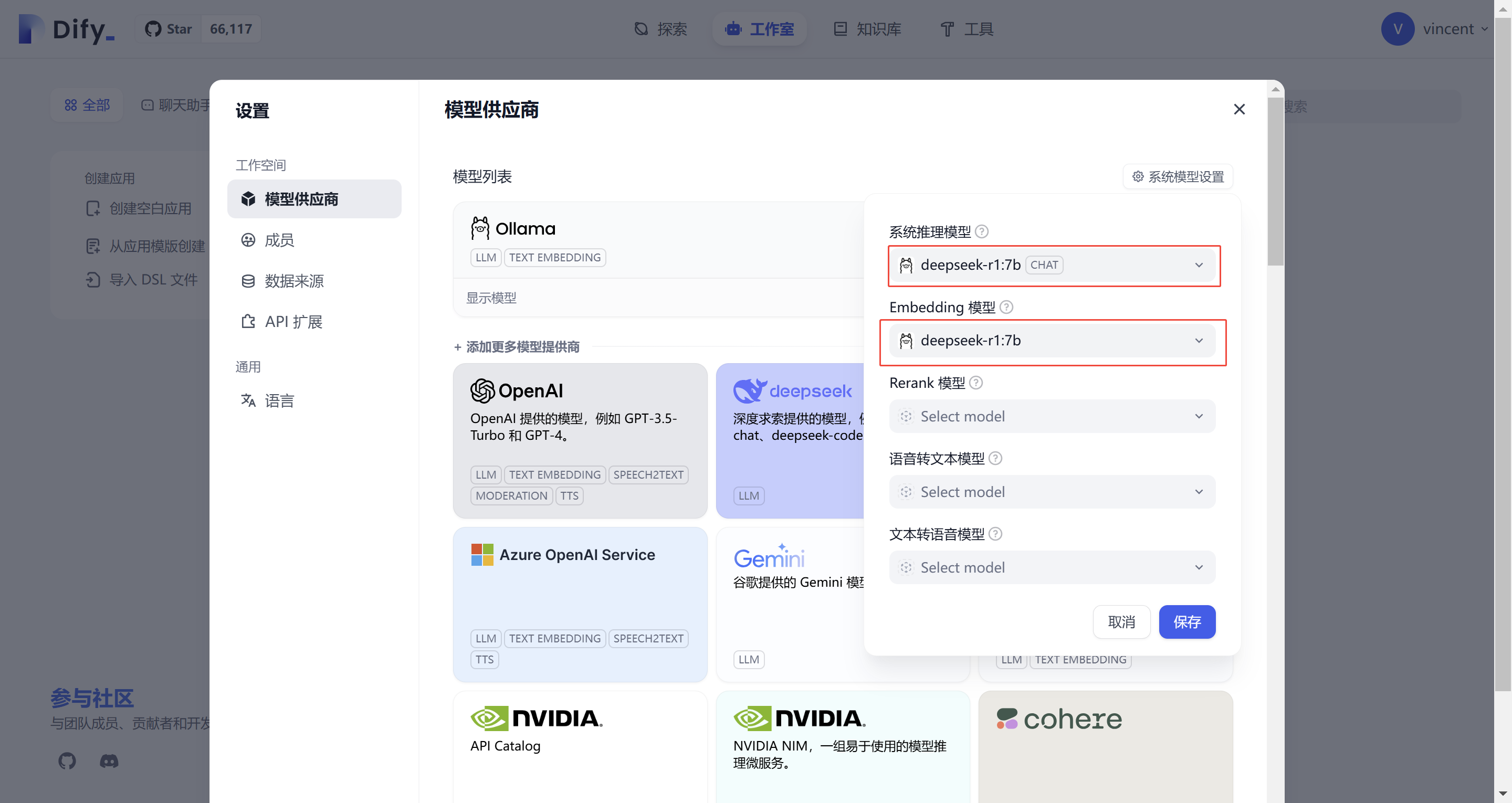Switch to the 工具 tab
The height and width of the screenshot is (803, 1512).
click(967, 29)
